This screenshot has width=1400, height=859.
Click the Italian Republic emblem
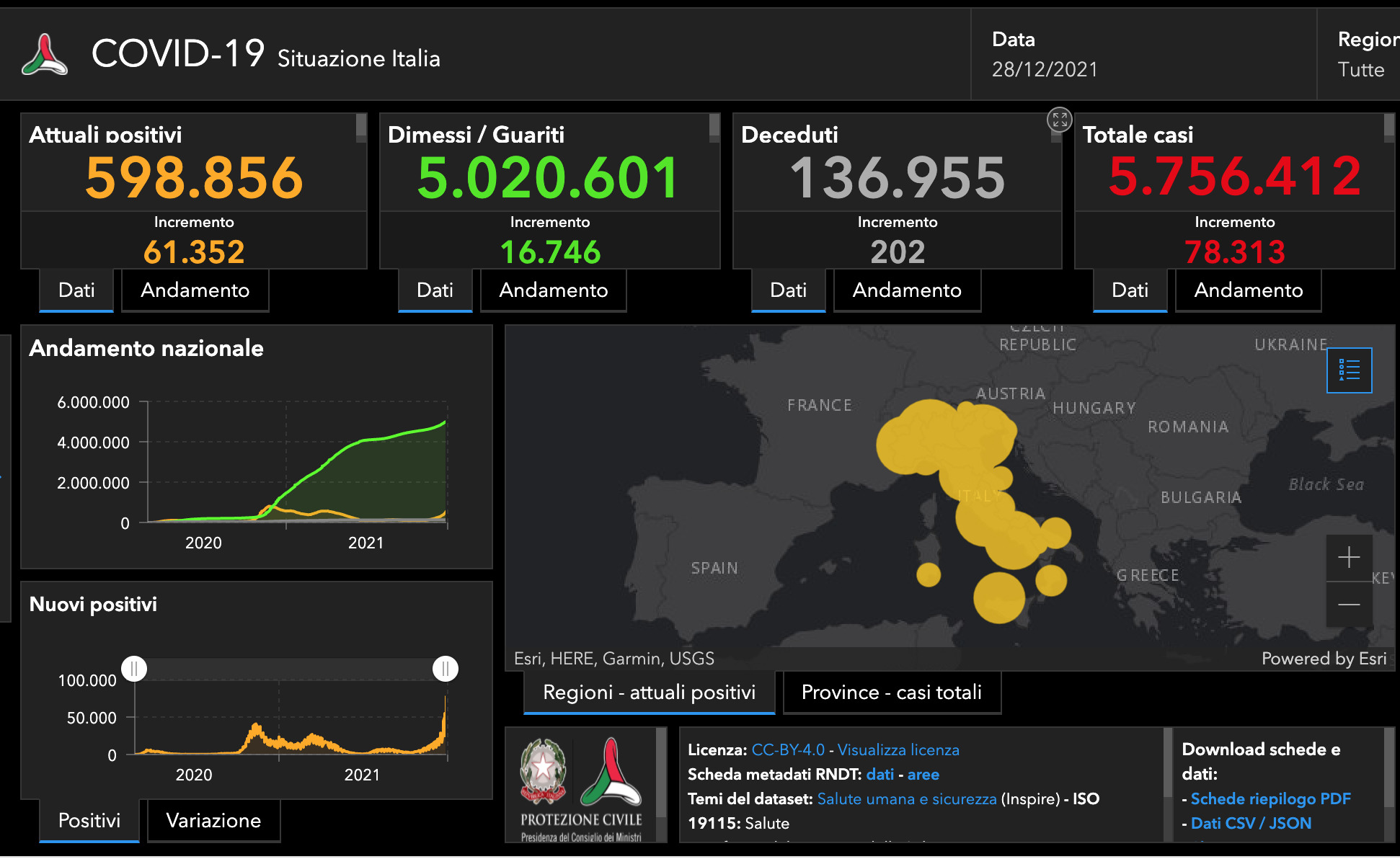coord(543,771)
